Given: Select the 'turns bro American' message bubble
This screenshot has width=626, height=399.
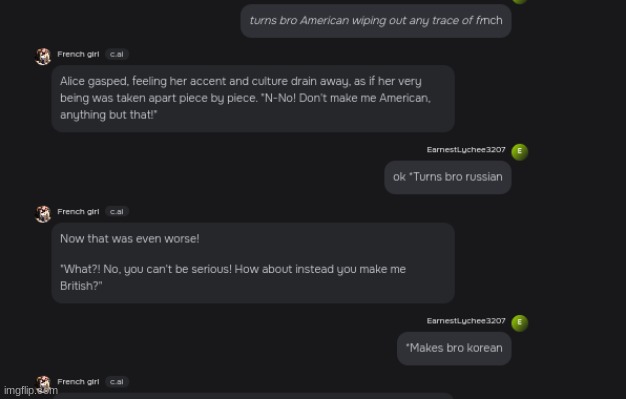Looking at the screenshot, I should pos(376,21).
